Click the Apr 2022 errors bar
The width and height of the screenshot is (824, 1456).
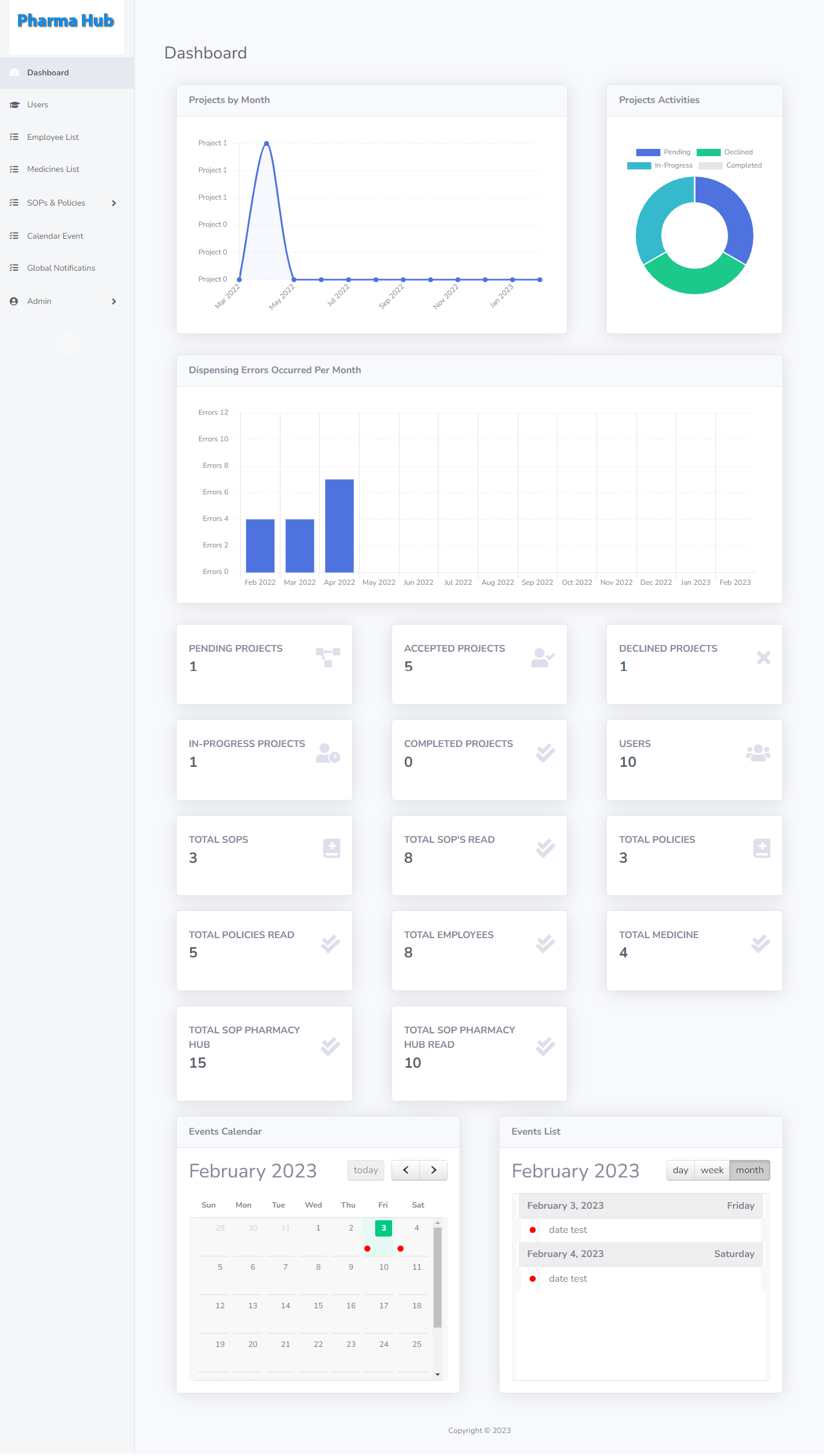click(339, 526)
